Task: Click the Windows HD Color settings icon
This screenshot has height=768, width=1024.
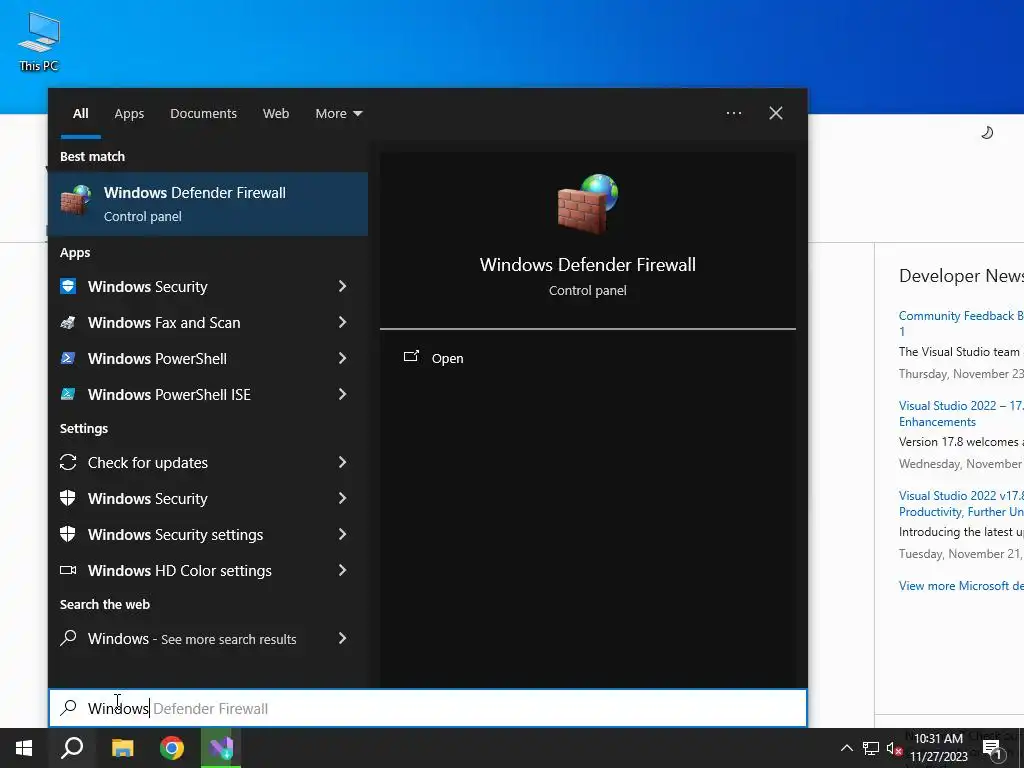Action: (68, 570)
